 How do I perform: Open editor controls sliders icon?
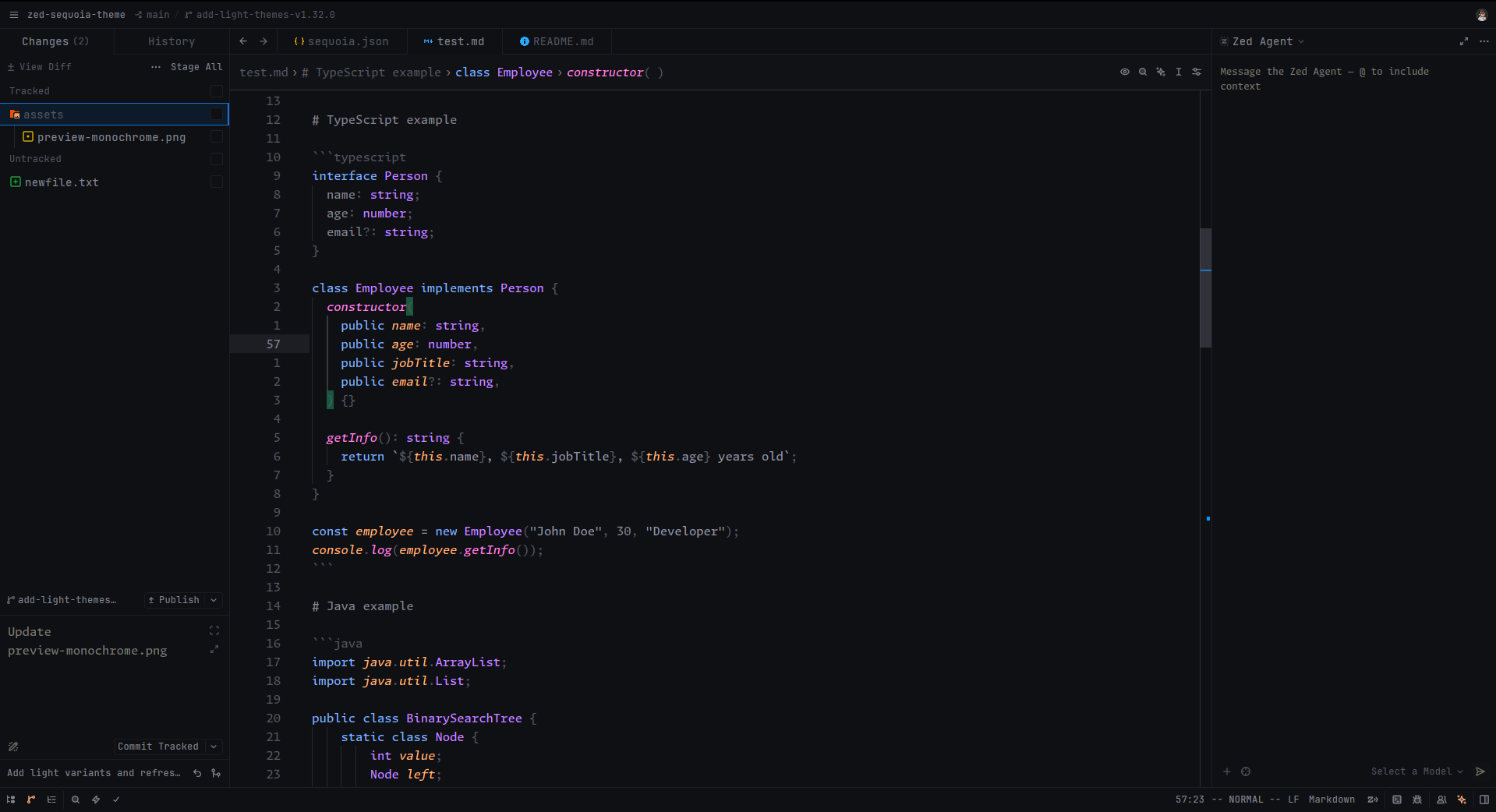1197,72
